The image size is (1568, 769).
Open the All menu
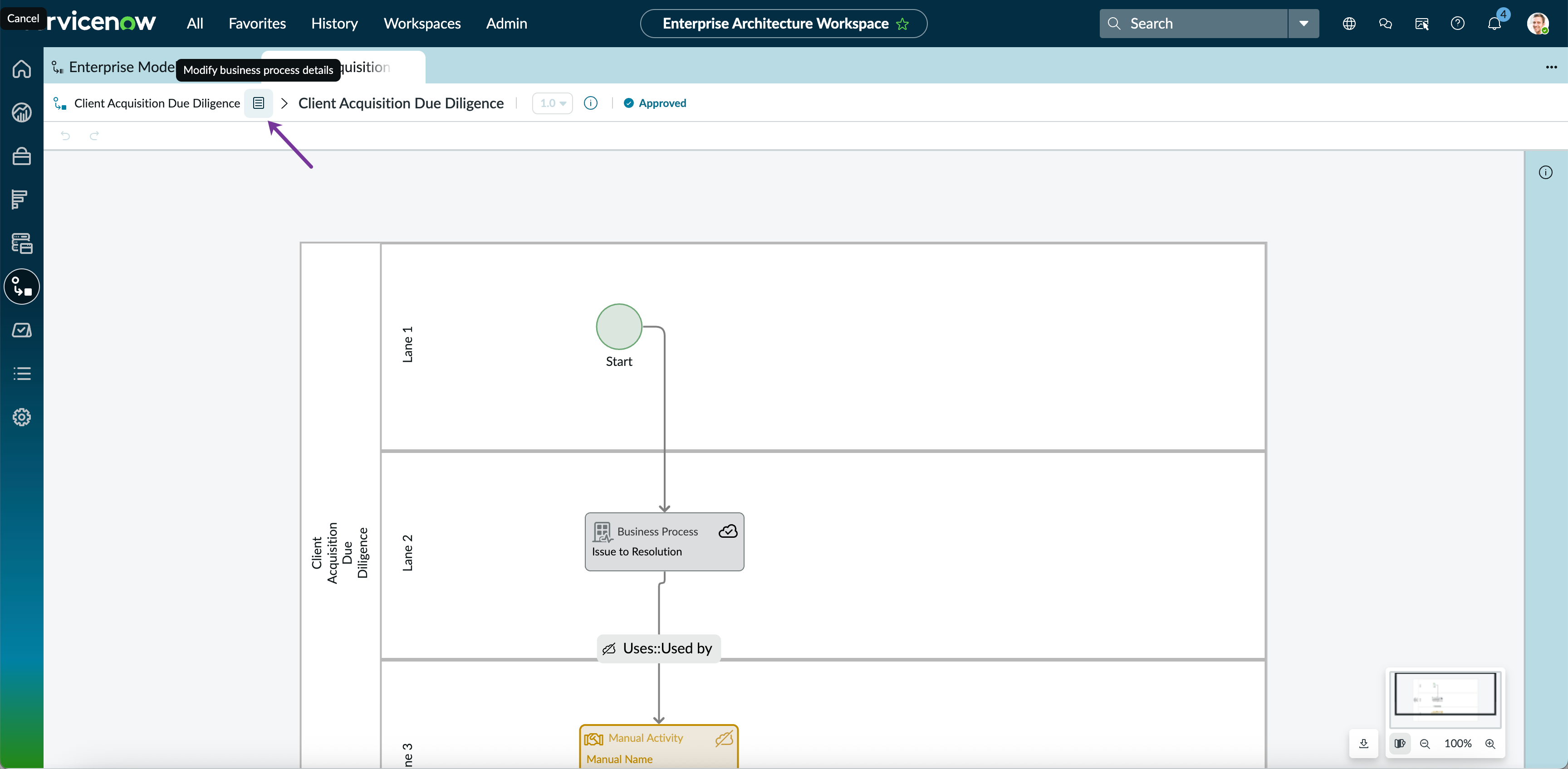(x=195, y=24)
